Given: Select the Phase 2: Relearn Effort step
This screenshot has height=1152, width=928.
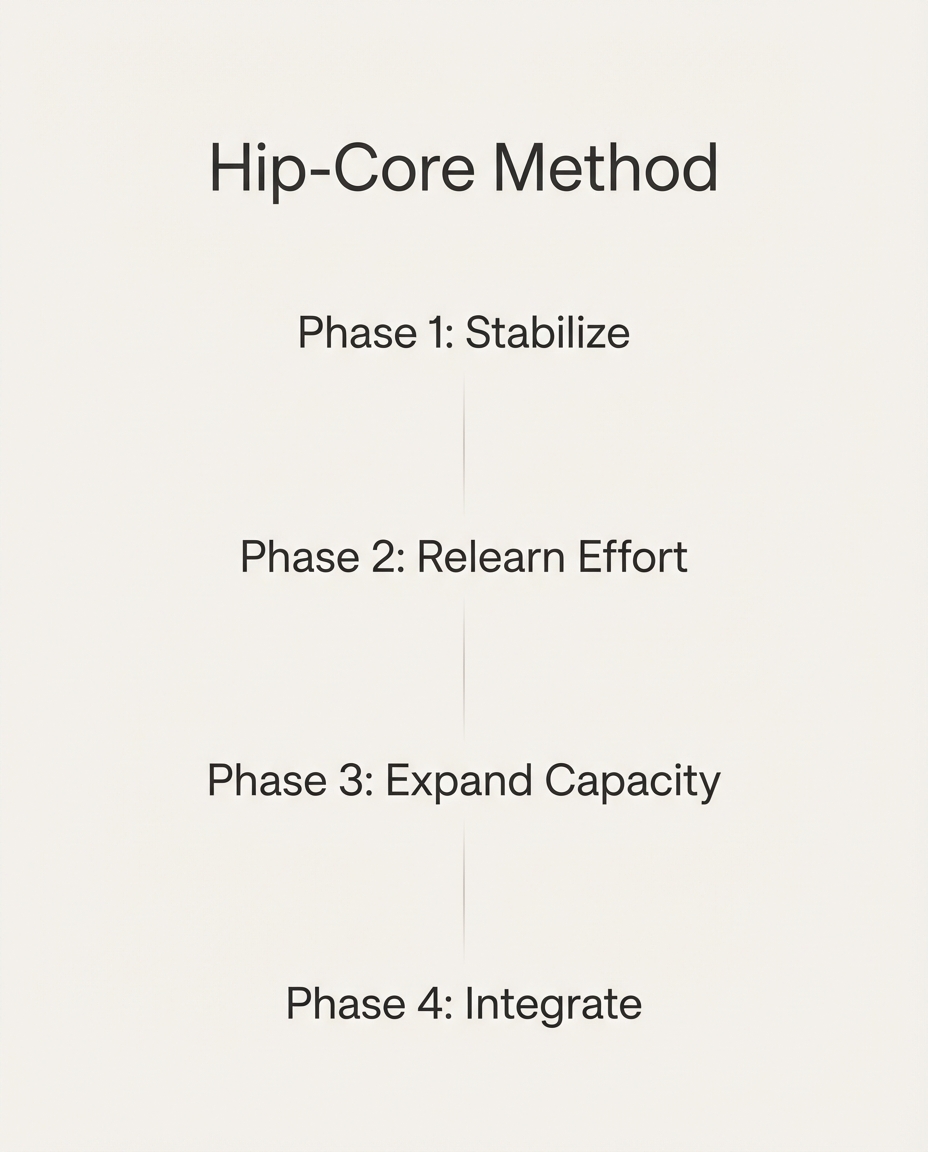Looking at the screenshot, I should pos(463,557).
